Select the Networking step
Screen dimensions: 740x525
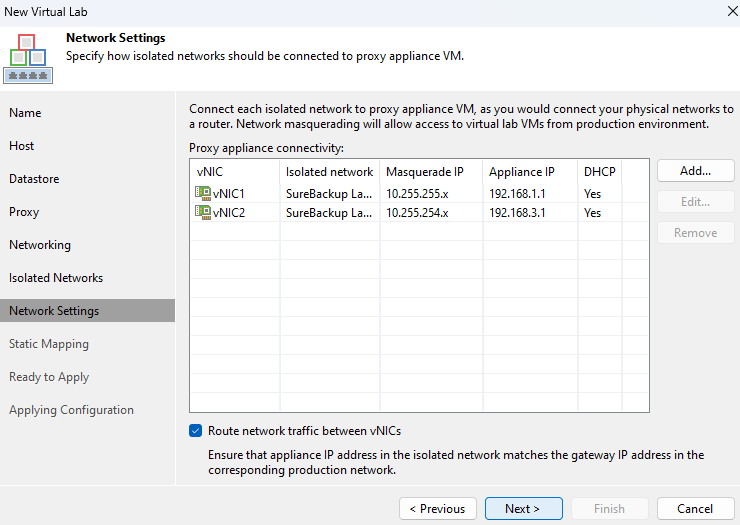[40, 245]
